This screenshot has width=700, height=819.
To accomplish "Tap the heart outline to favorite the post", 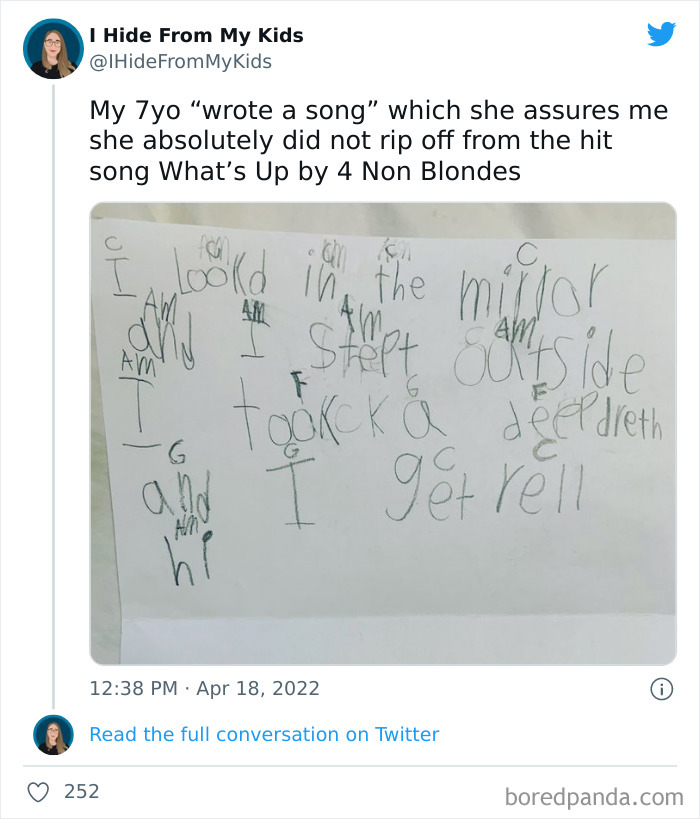I will coord(37,790).
